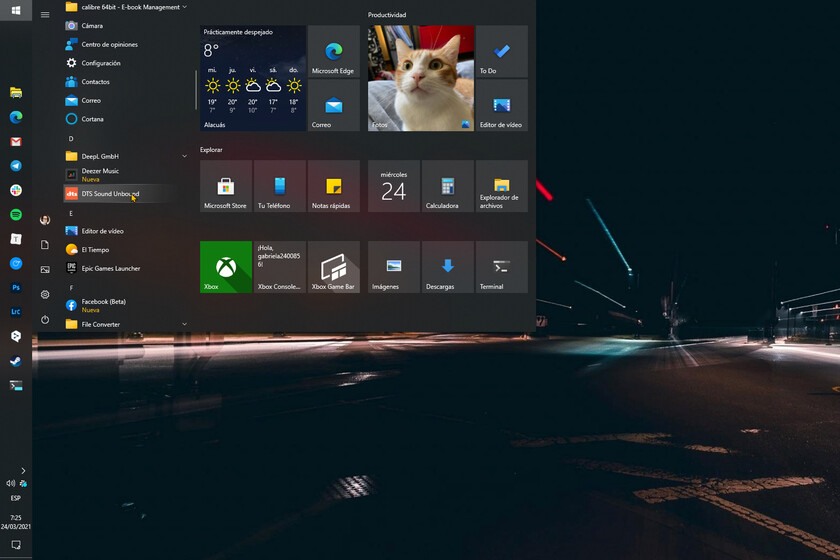The image size is (840, 560).
Task: Switch the ESP input language indicator
Action: (x=16, y=498)
